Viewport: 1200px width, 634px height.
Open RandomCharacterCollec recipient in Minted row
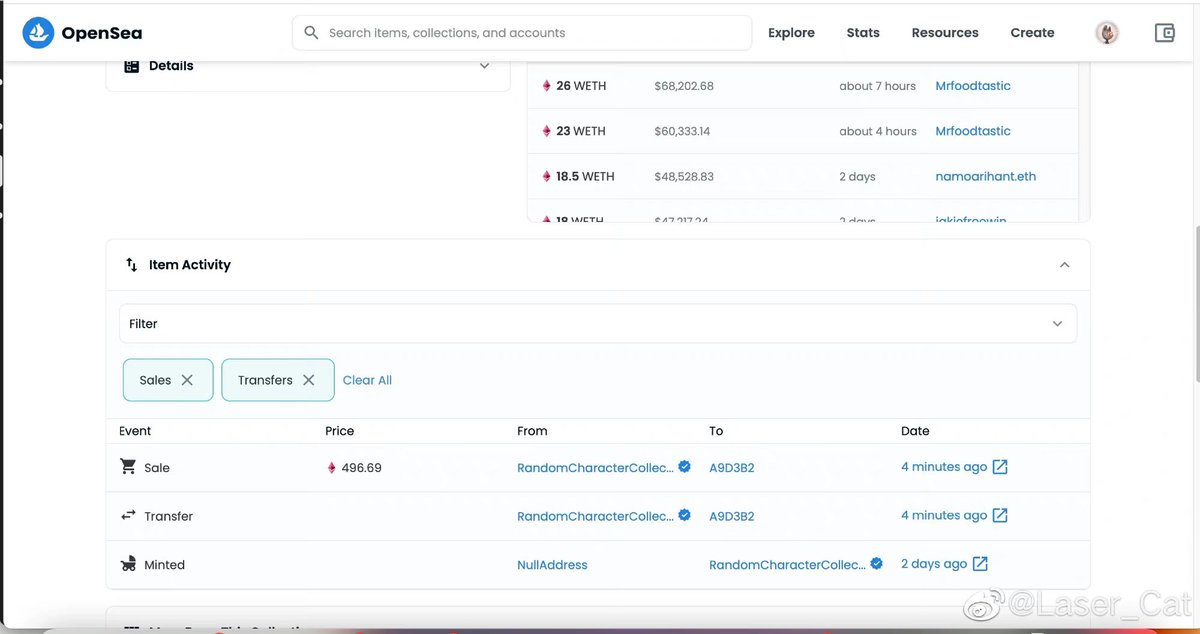coord(787,565)
